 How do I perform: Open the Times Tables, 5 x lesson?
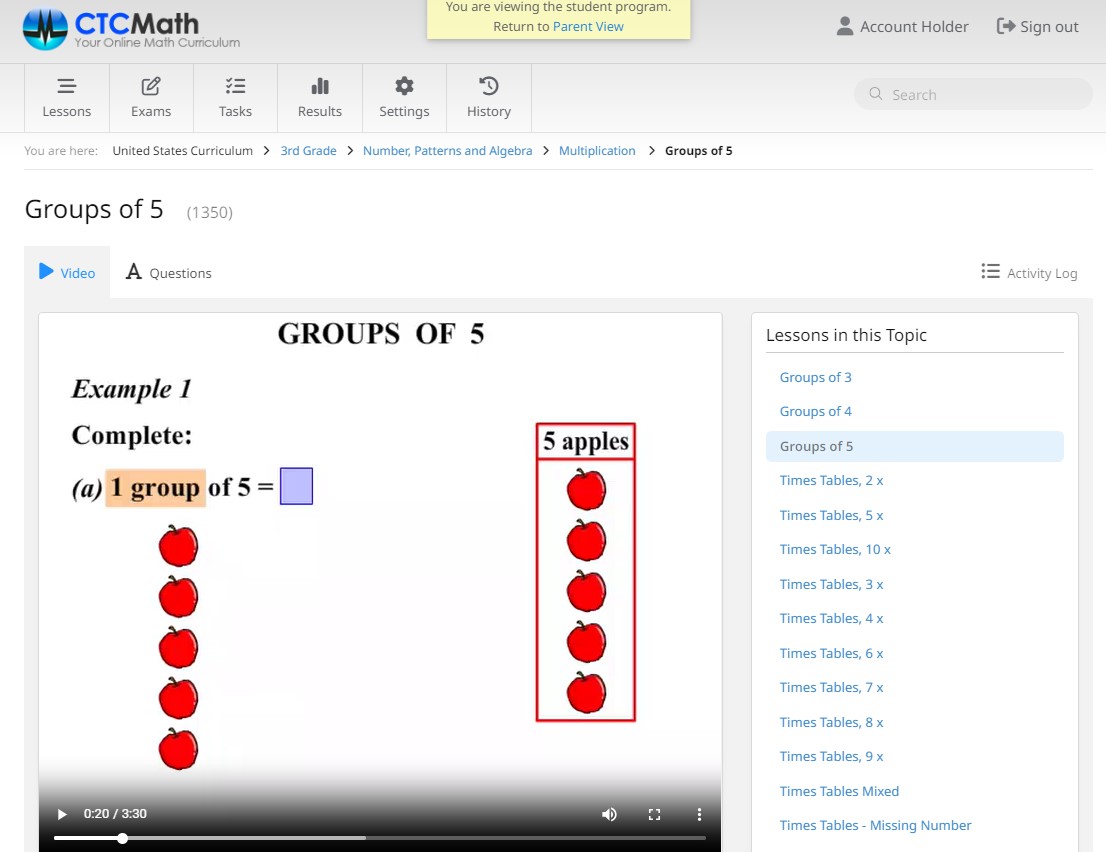tap(831, 515)
